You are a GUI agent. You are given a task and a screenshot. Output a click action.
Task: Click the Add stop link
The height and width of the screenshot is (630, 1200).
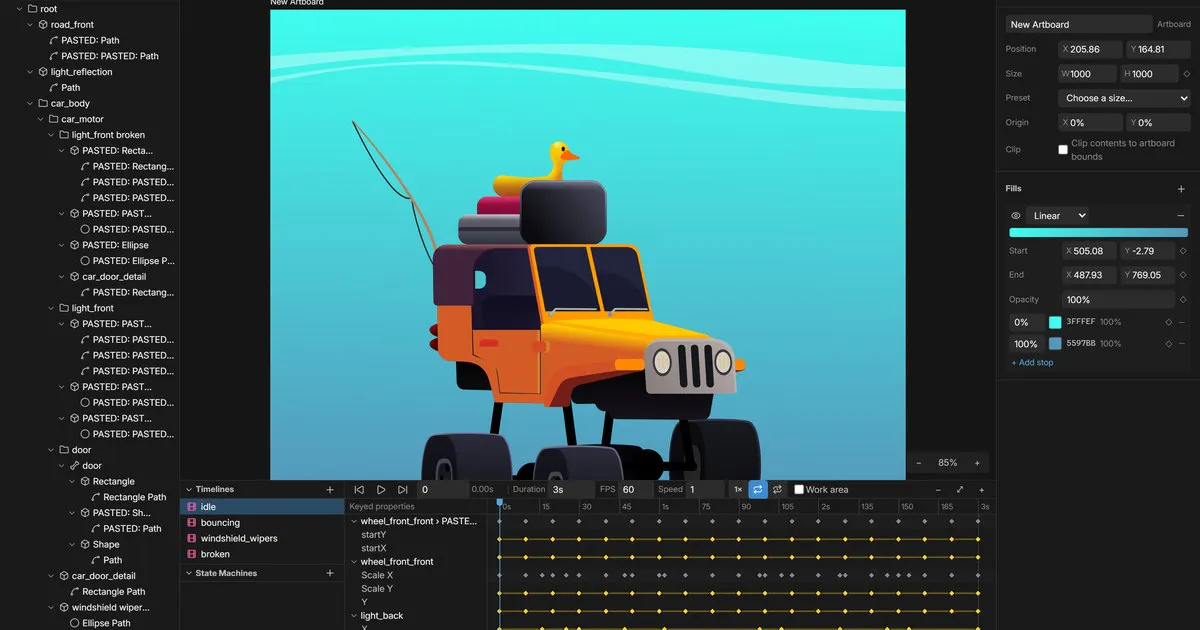click(x=1032, y=363)
